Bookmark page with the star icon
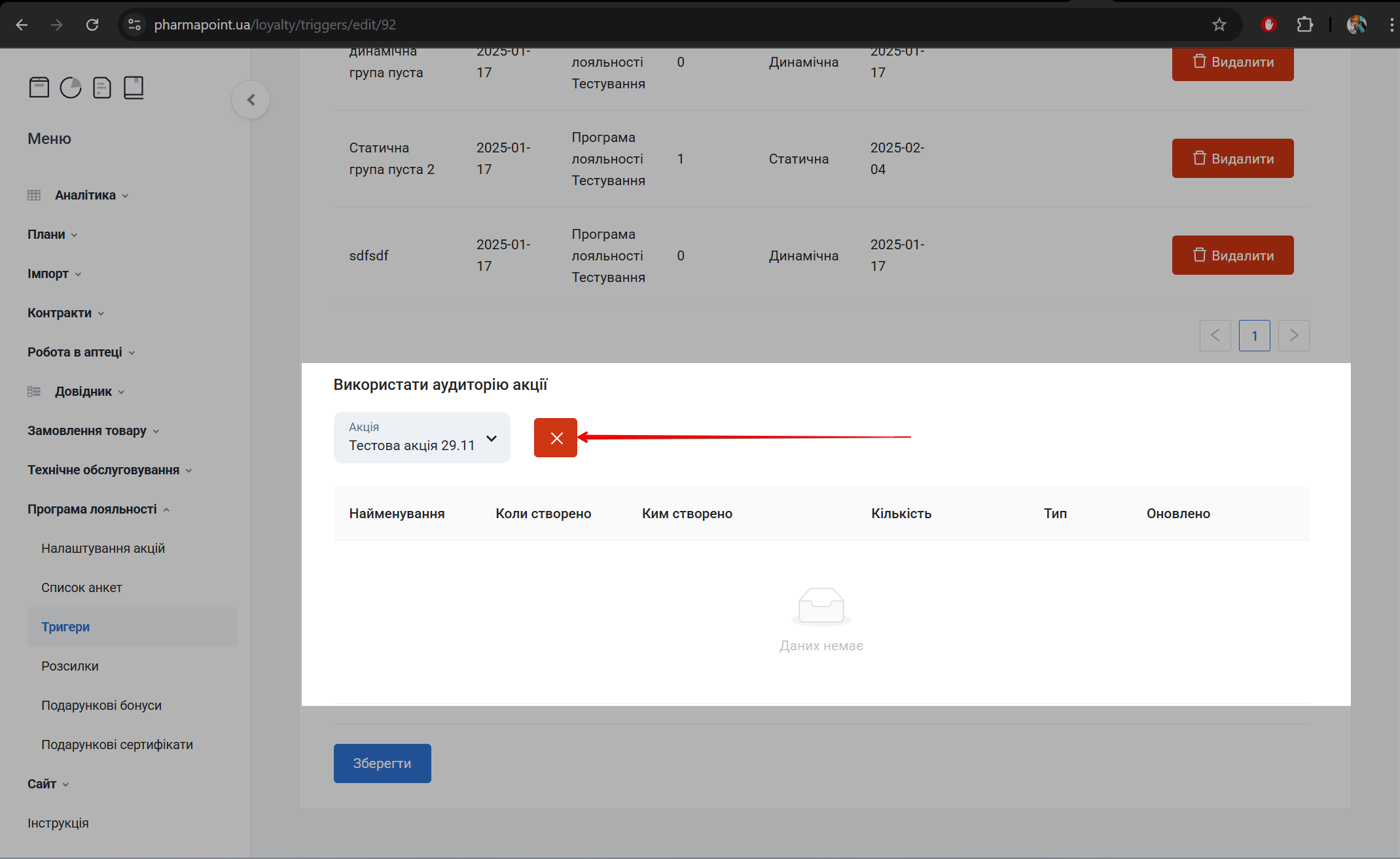This screenshot has height=859, width=1400. (1219, 24)
